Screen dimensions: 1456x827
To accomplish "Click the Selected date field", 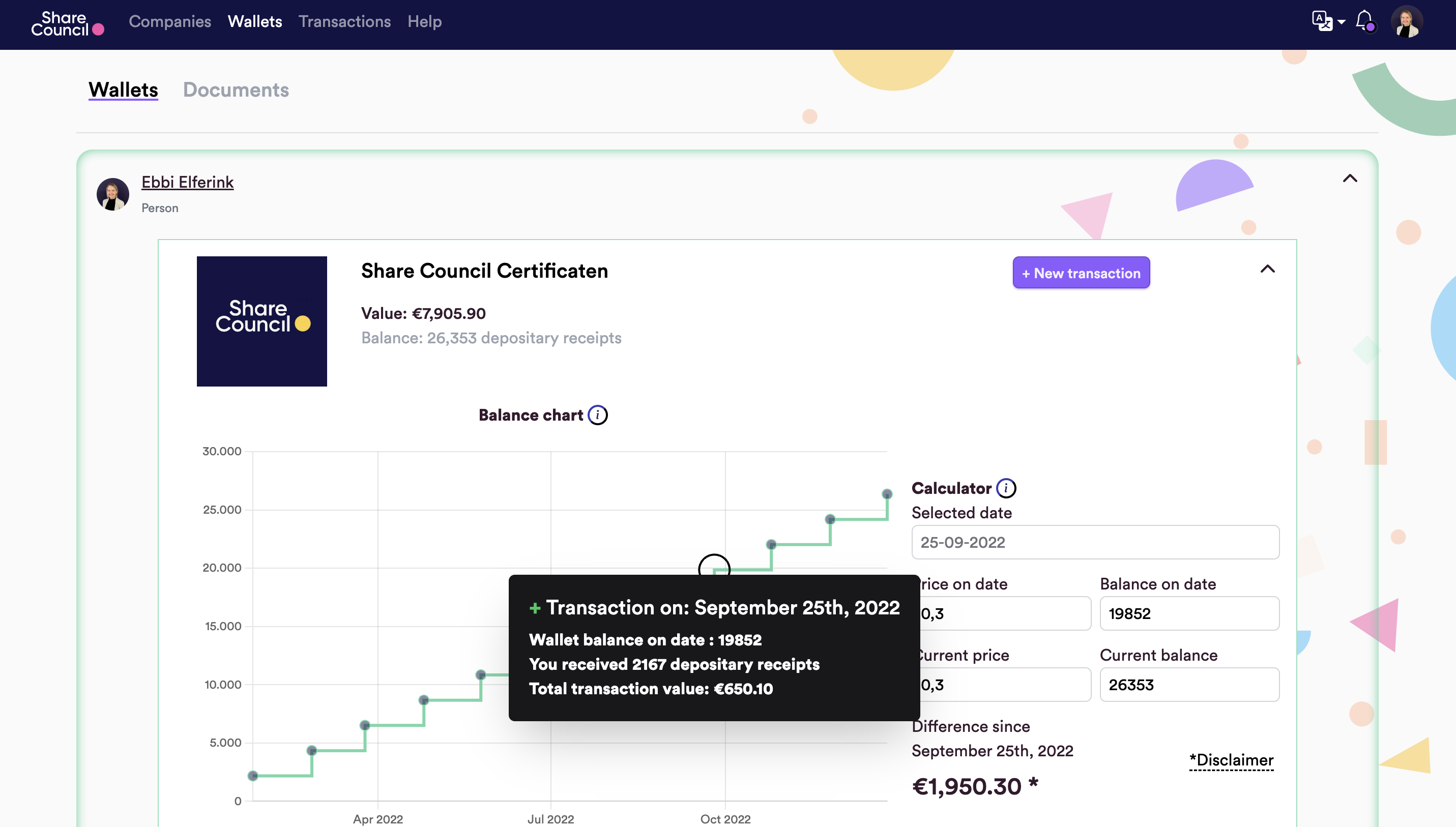I will coord(1095,543).
